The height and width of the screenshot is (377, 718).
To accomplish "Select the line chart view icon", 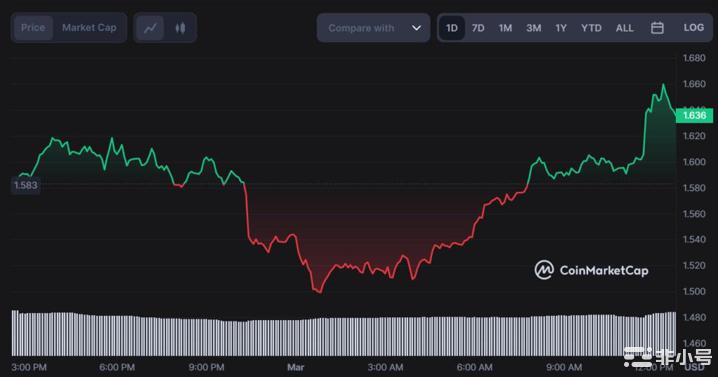I will (x=150, y=28).
